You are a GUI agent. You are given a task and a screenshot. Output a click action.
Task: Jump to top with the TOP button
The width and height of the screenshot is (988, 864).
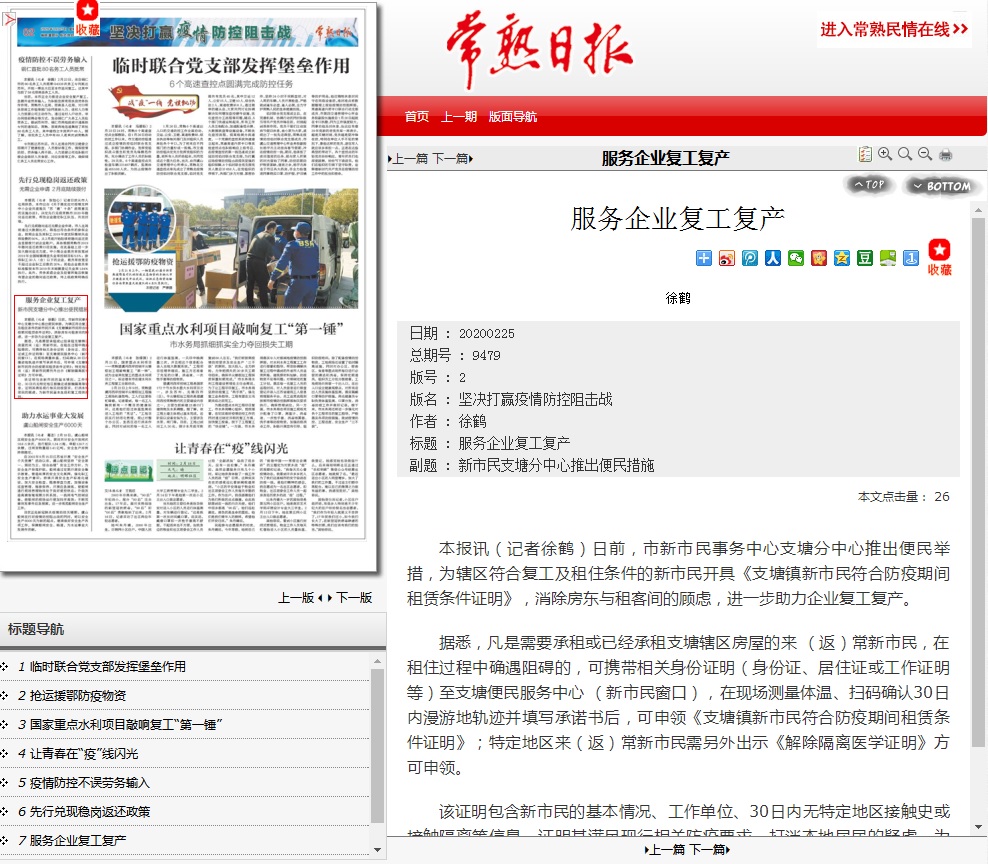coord(870,185)
